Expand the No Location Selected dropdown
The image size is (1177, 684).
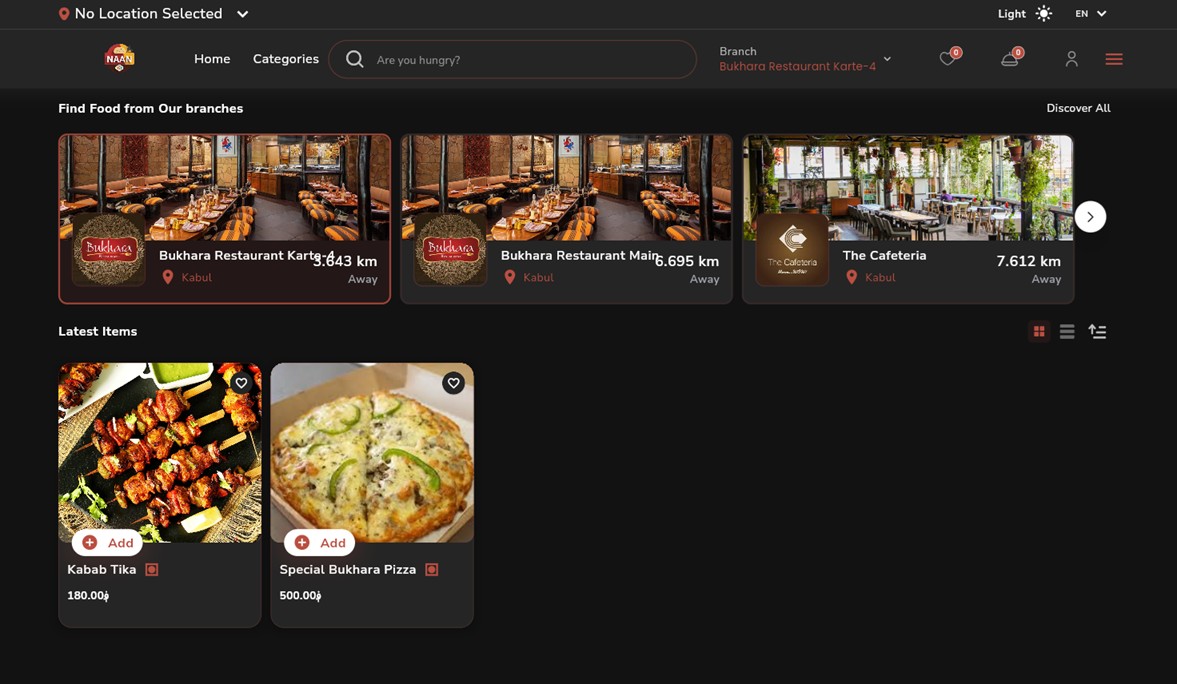coord(242,14)
